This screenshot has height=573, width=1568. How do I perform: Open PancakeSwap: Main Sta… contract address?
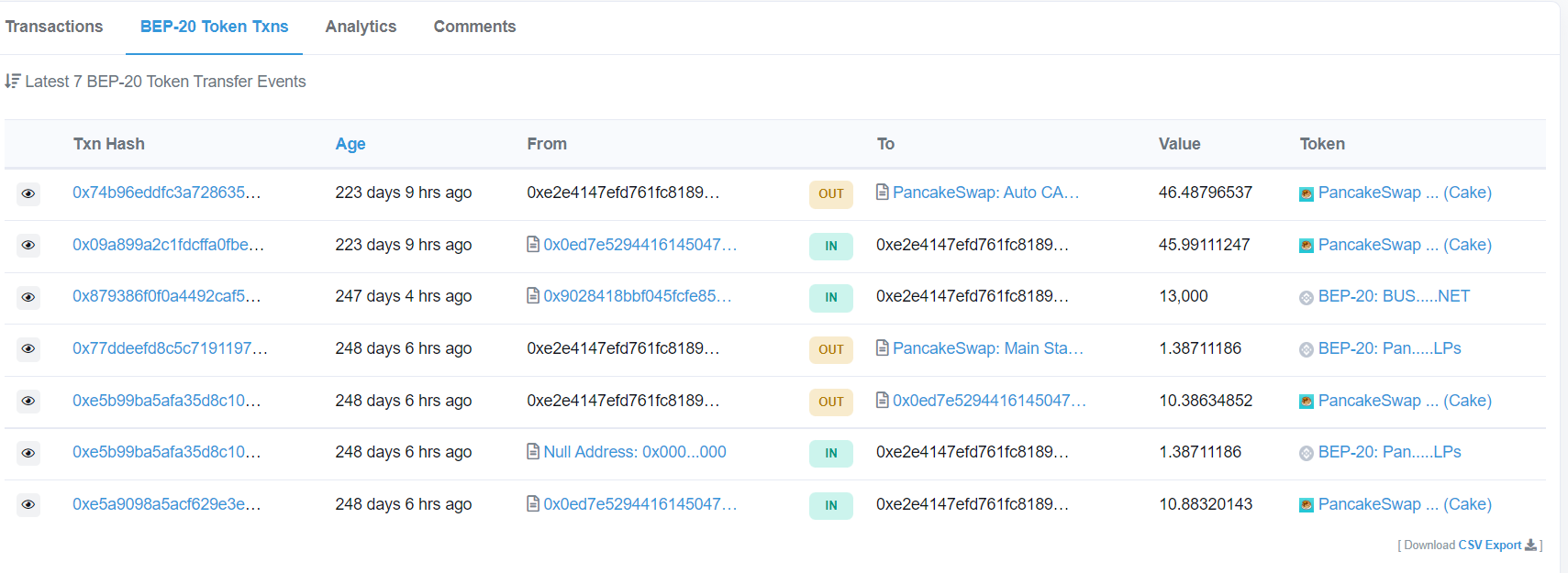(x=988, y=348)
